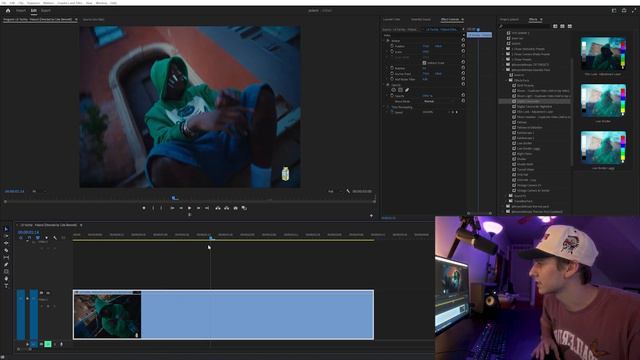This screenshot has width=640, height=360.
Task: Toggle the green audio track button
Action: click(48, 344)
